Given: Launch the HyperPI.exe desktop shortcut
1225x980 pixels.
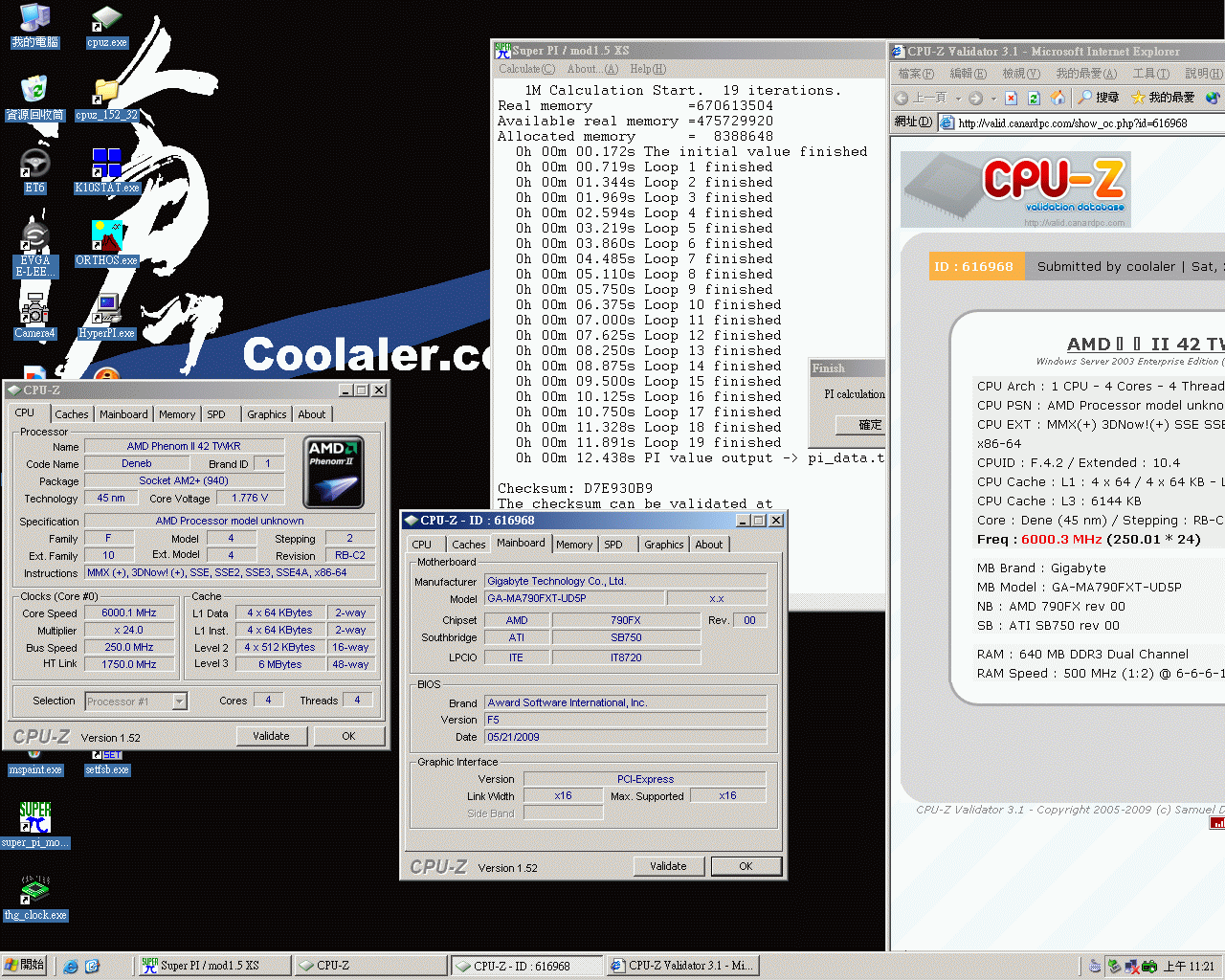Looking at the screenshot, I should click(106, 317).
